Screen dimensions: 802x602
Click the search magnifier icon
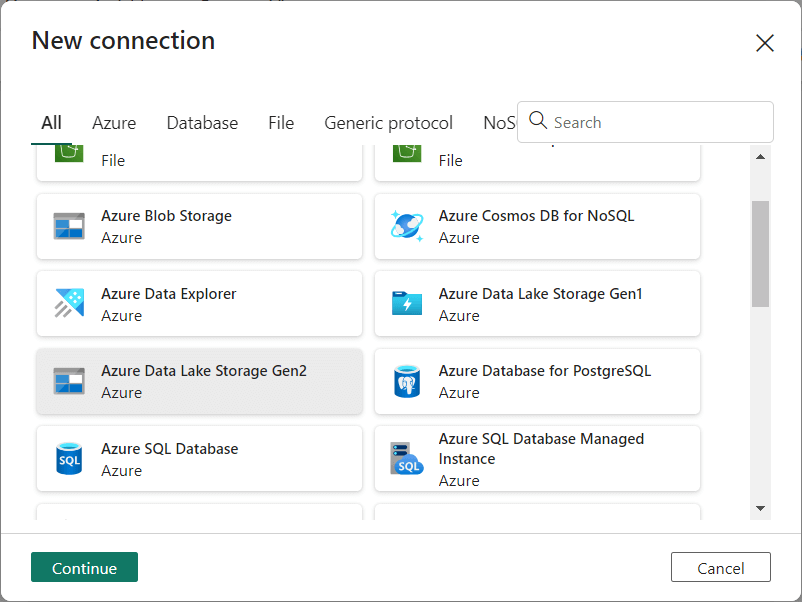538,121
